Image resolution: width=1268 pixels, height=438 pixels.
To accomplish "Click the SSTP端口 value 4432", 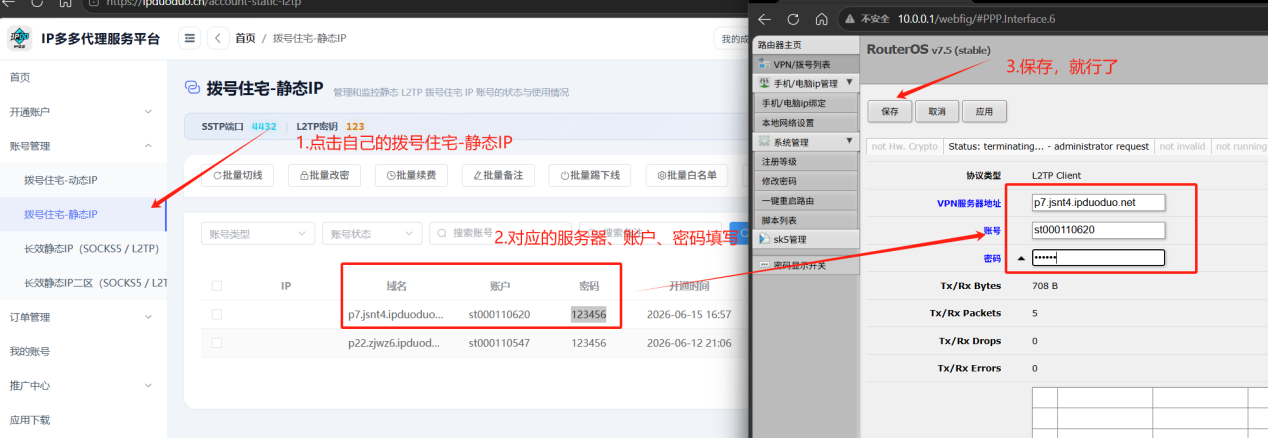I will point(264,127).
